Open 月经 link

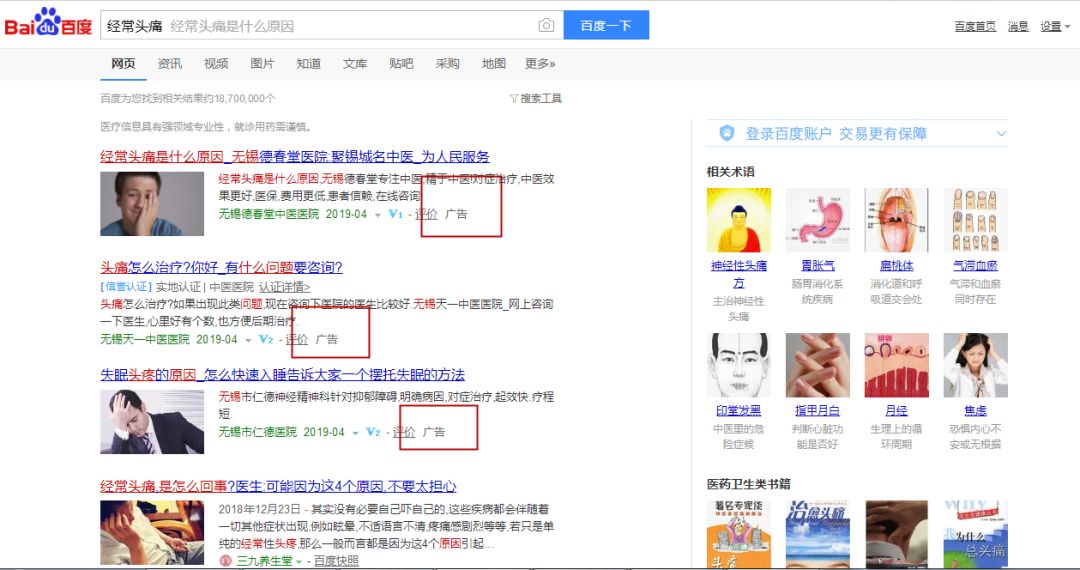point(896,411)
